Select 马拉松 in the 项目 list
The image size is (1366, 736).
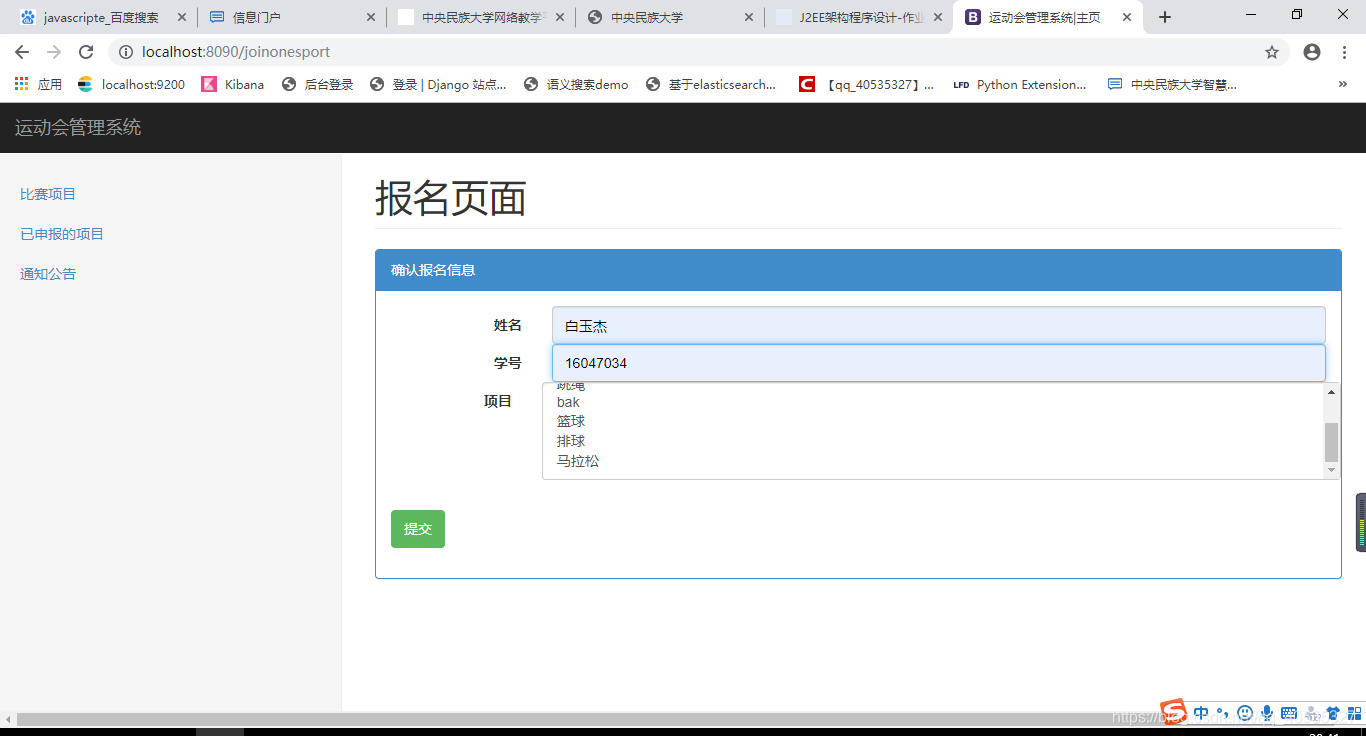click(x=578, y=461)
